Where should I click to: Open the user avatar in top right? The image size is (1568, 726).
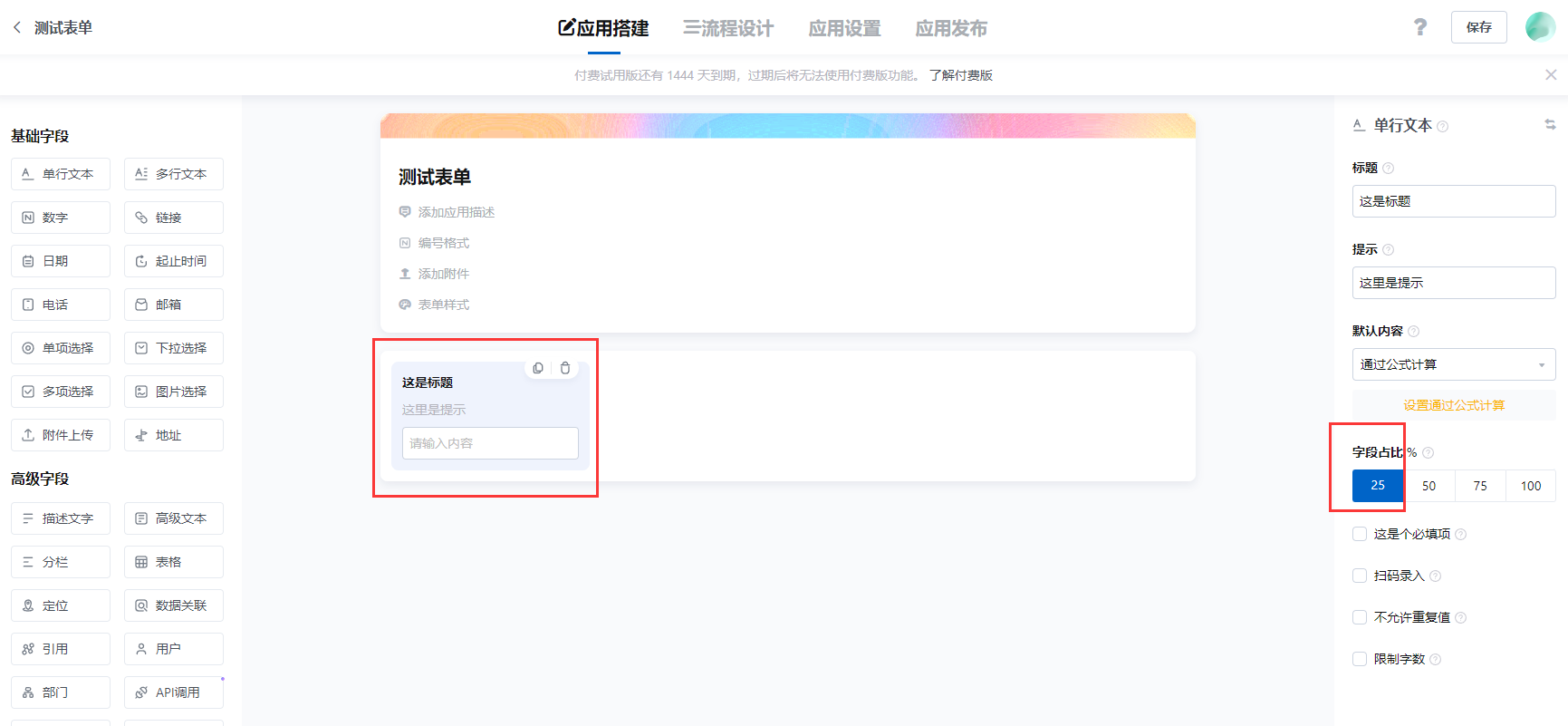click(1539, 27)
